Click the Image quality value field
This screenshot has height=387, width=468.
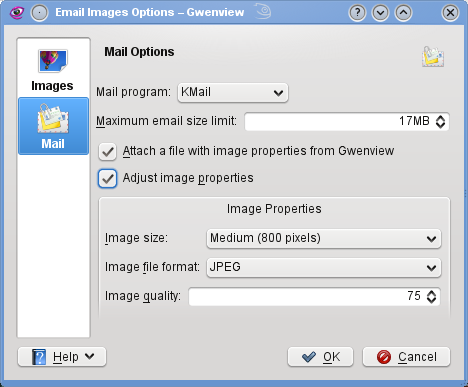coord(314,296)
